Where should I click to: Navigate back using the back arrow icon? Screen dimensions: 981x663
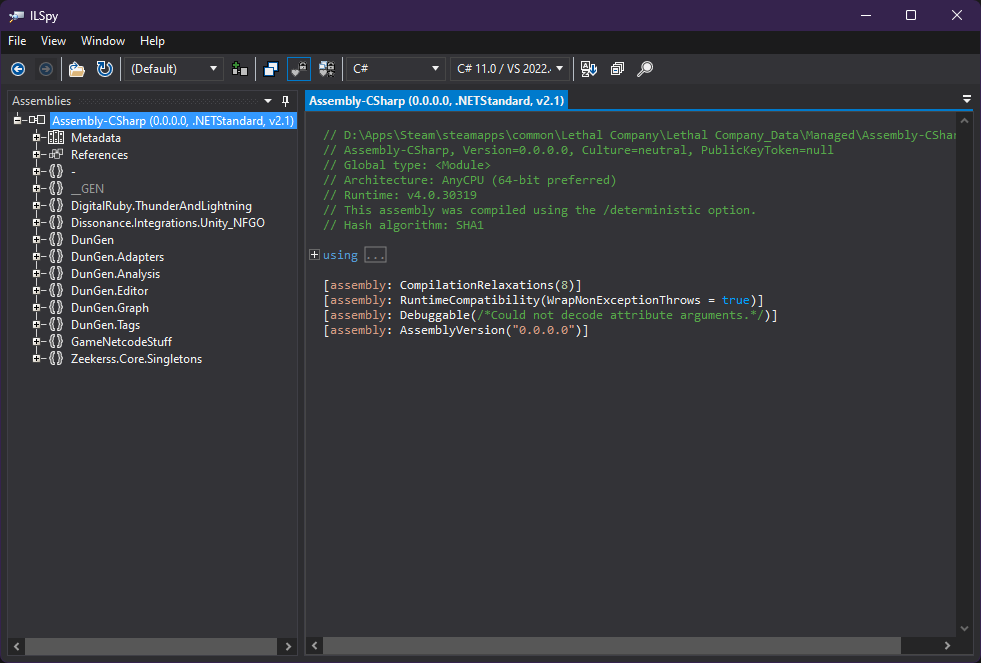tap(18, 69)
